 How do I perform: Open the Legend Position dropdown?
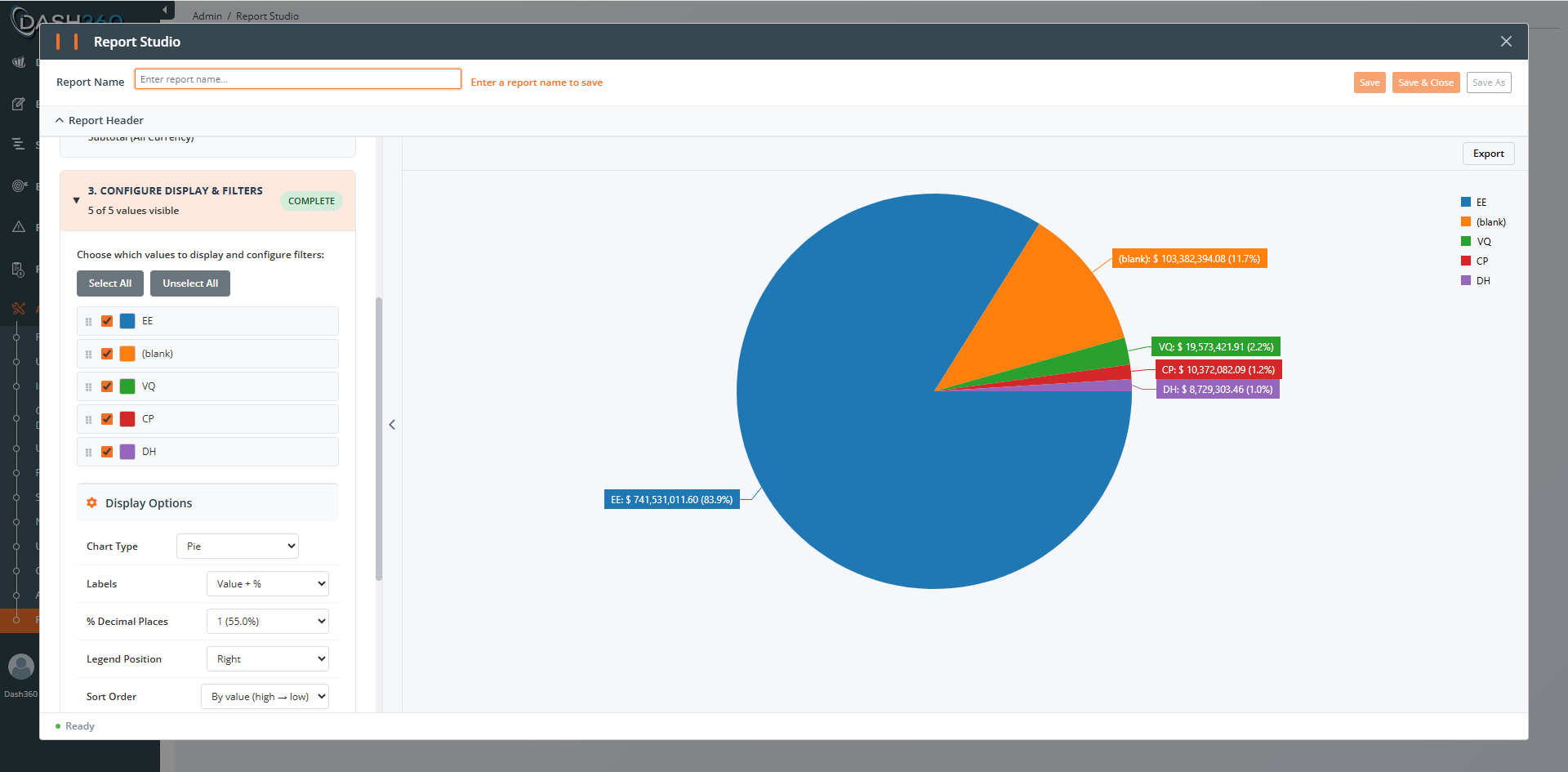[x=268, y=659]
